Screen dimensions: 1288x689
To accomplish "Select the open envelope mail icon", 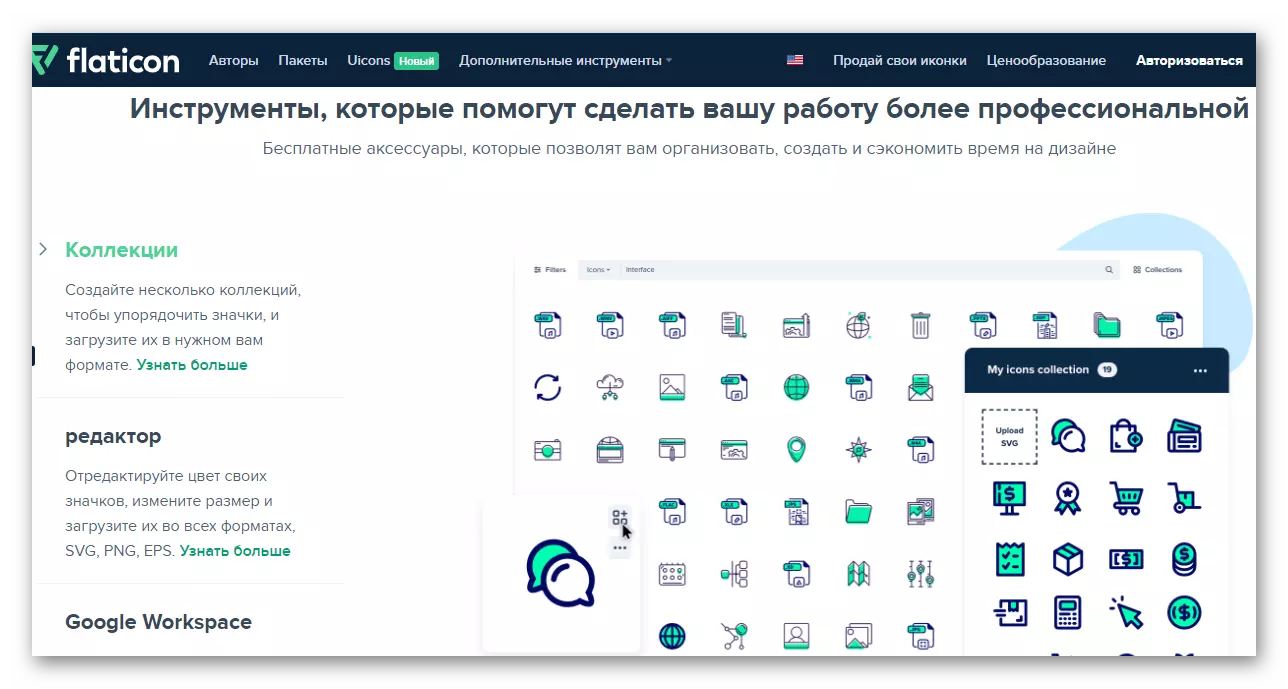I will pos(920,387).
